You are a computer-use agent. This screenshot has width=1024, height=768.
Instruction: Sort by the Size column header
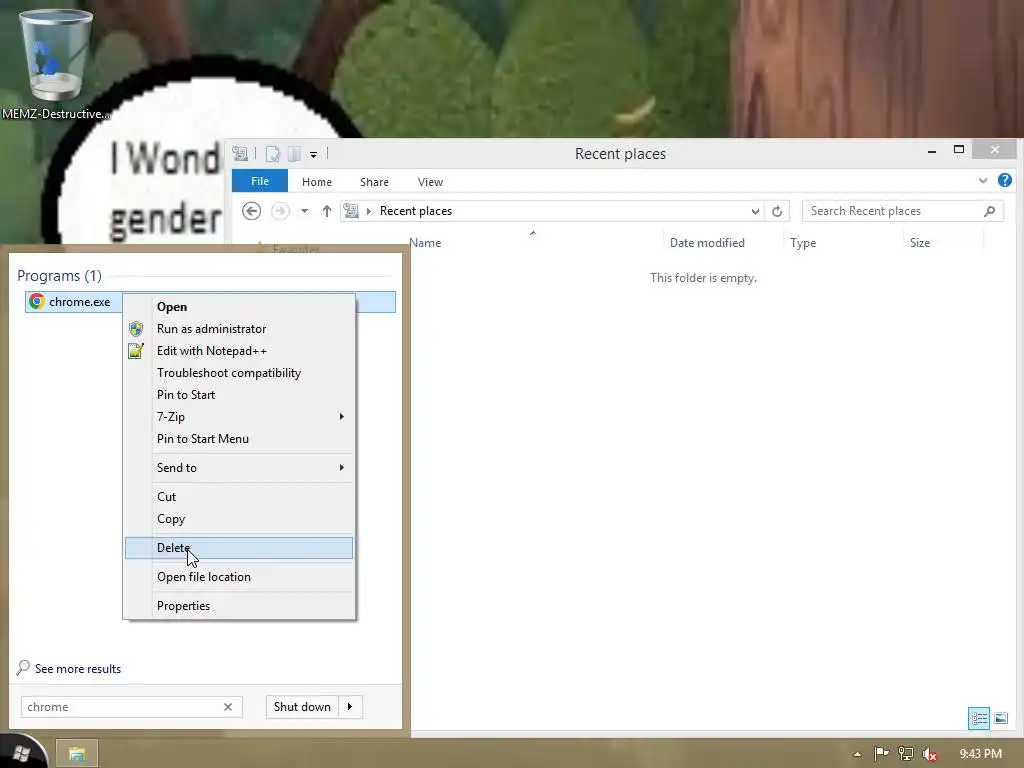[920, 243]
